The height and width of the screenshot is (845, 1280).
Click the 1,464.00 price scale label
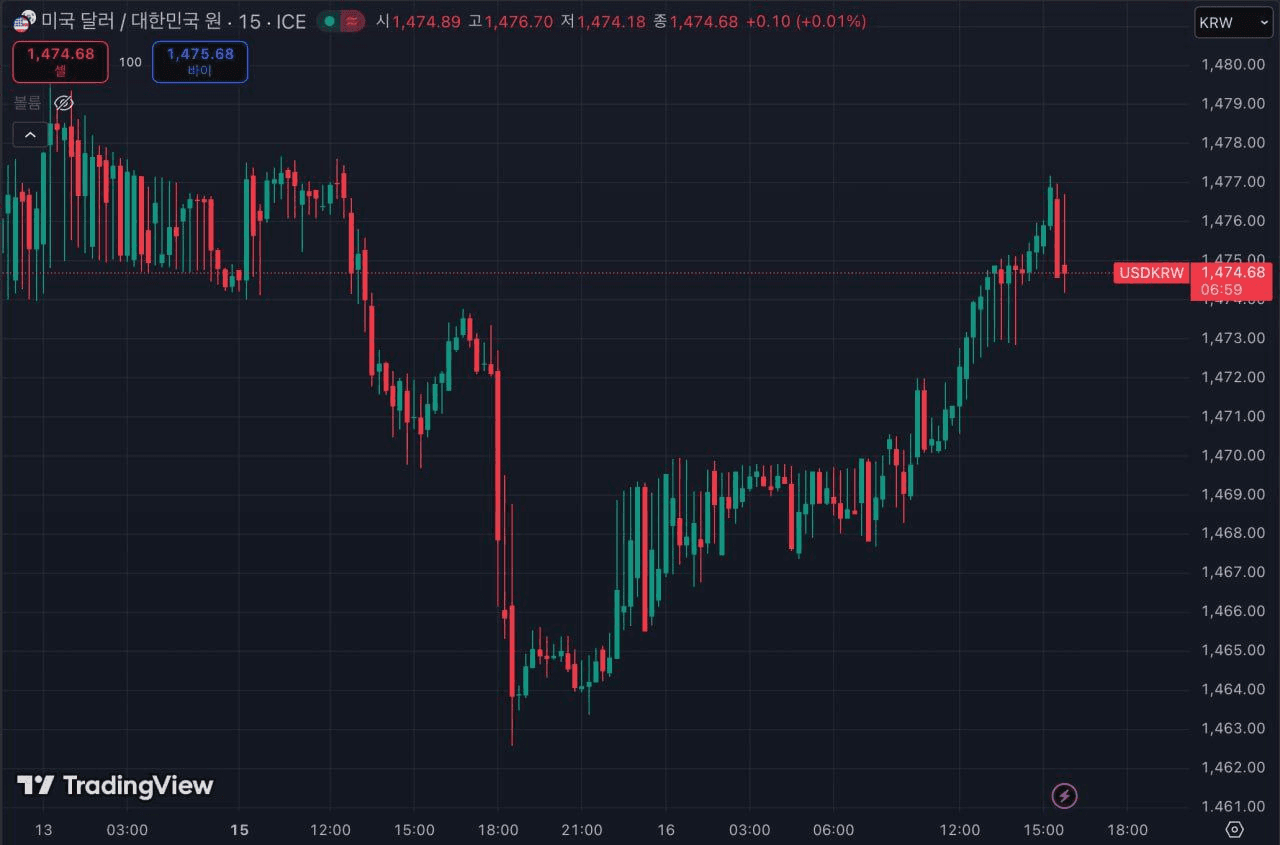[x=1232, y=689]
